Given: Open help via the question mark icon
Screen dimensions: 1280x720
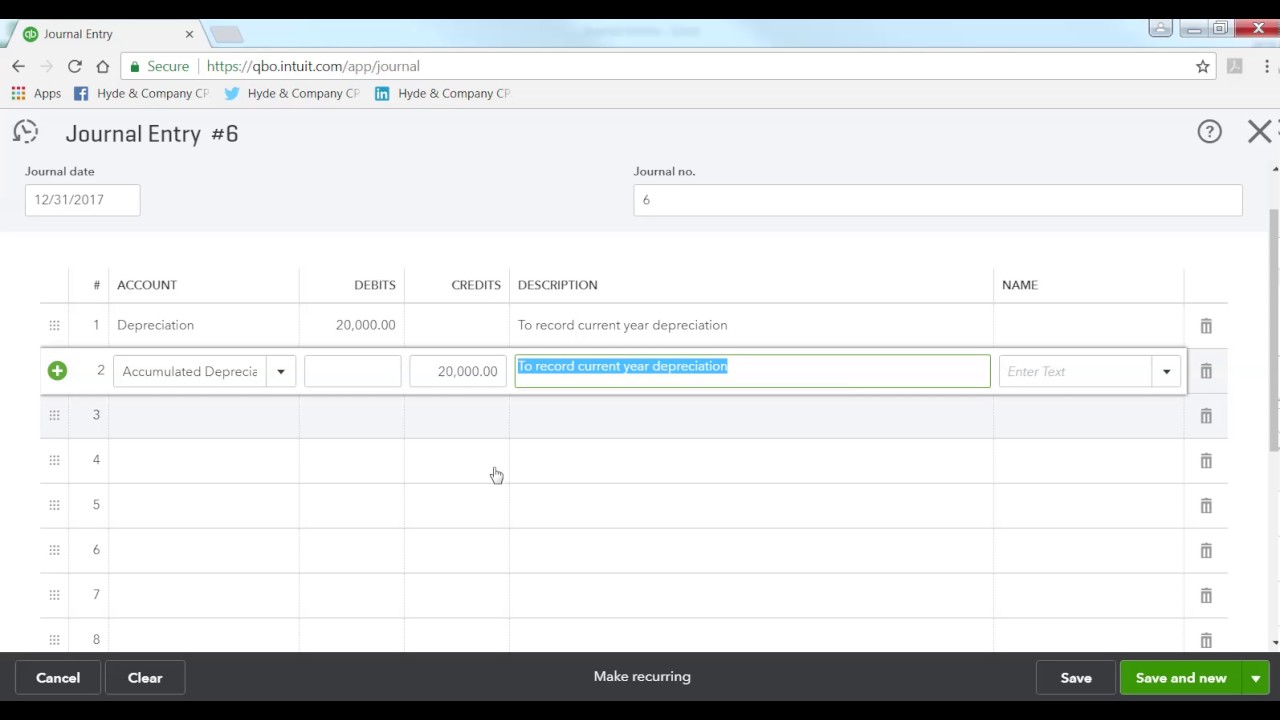Looking at the screenshot, I should pyautogui.click(x=1209, y=131).
